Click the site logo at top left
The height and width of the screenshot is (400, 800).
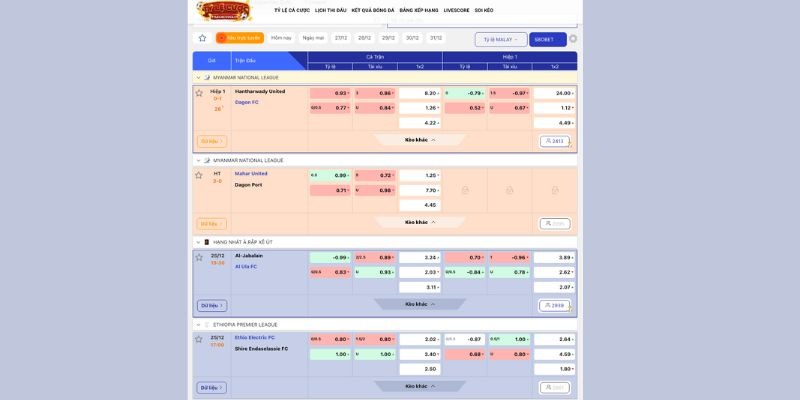click(x=225, y=11)
